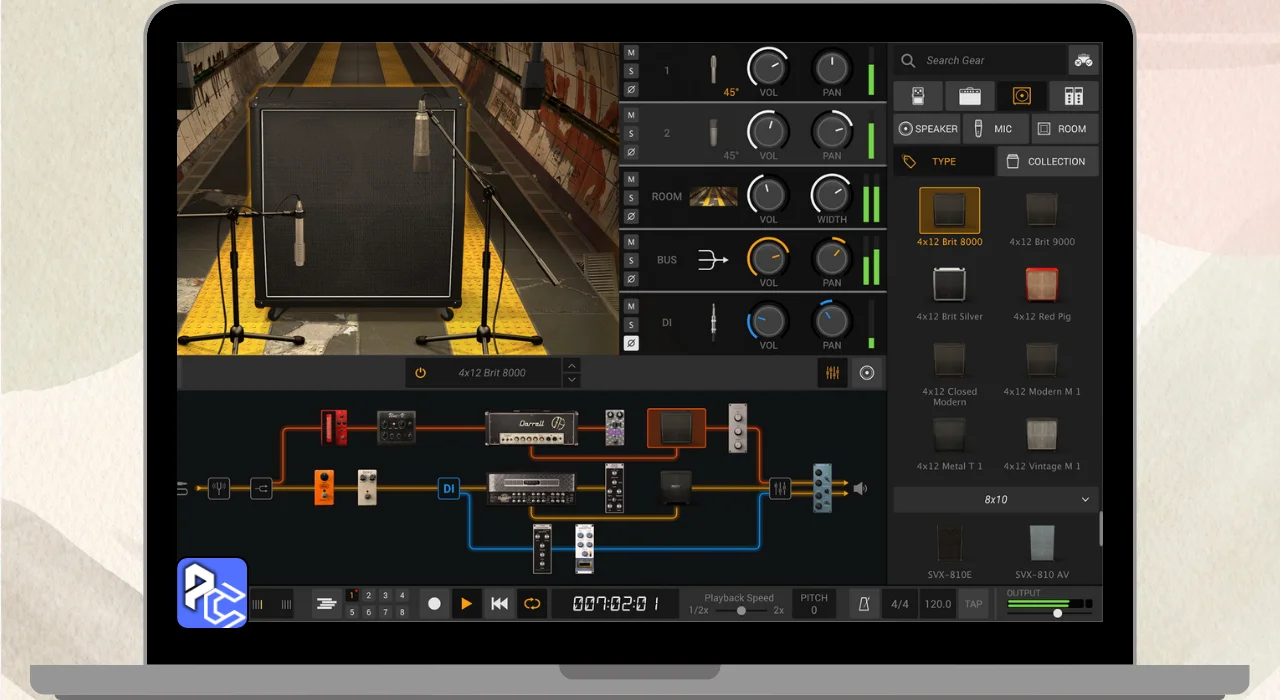Toggle phase invert on DI channel

631,343
